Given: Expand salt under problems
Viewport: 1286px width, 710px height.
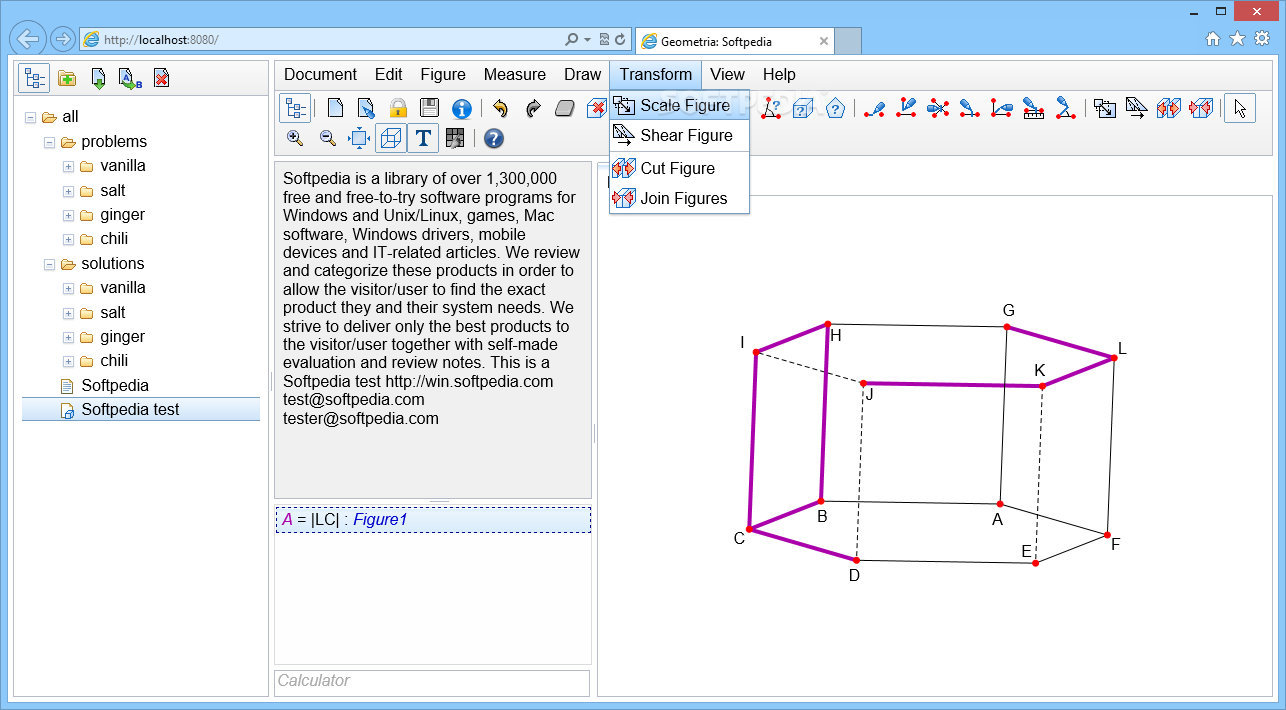Looking at the screenshot, I should coord(68,191).
